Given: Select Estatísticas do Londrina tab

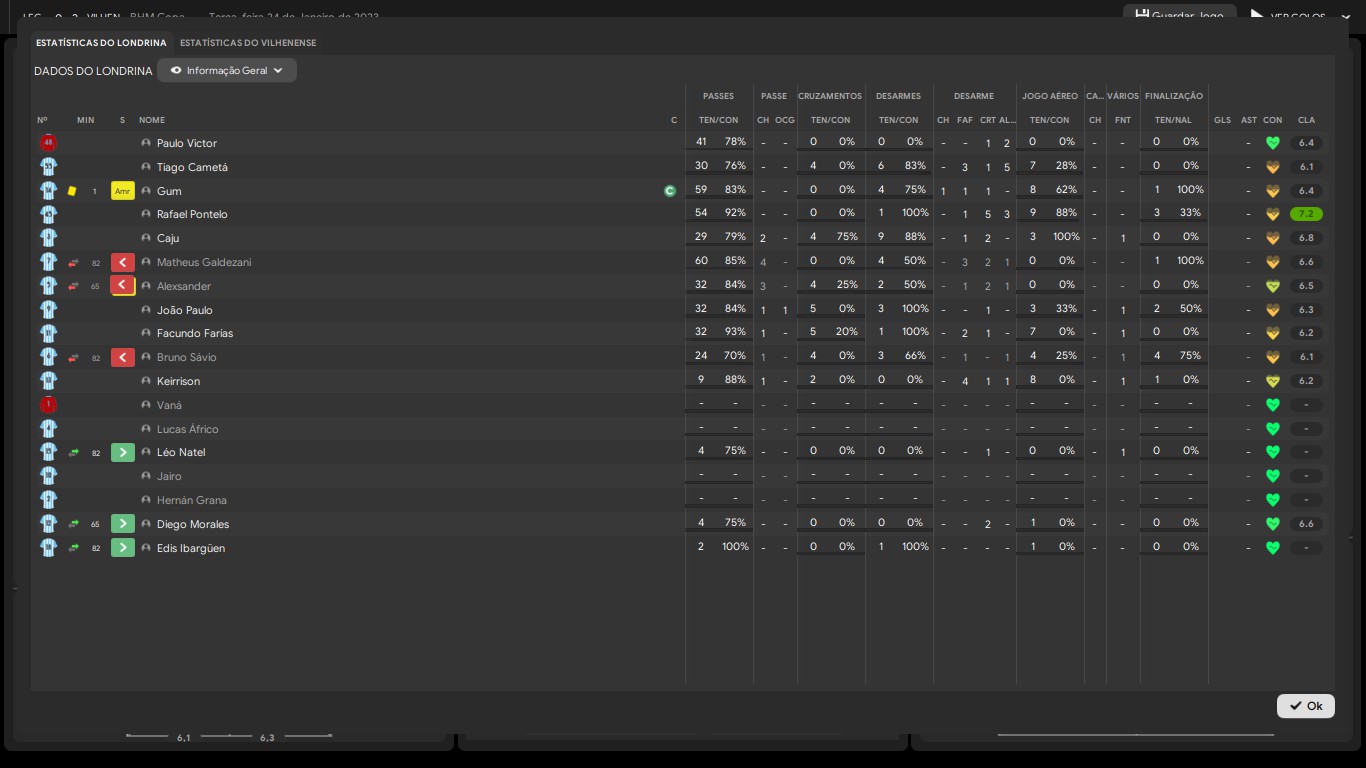Looking at the screenshot, I should [x=101, y=43].
